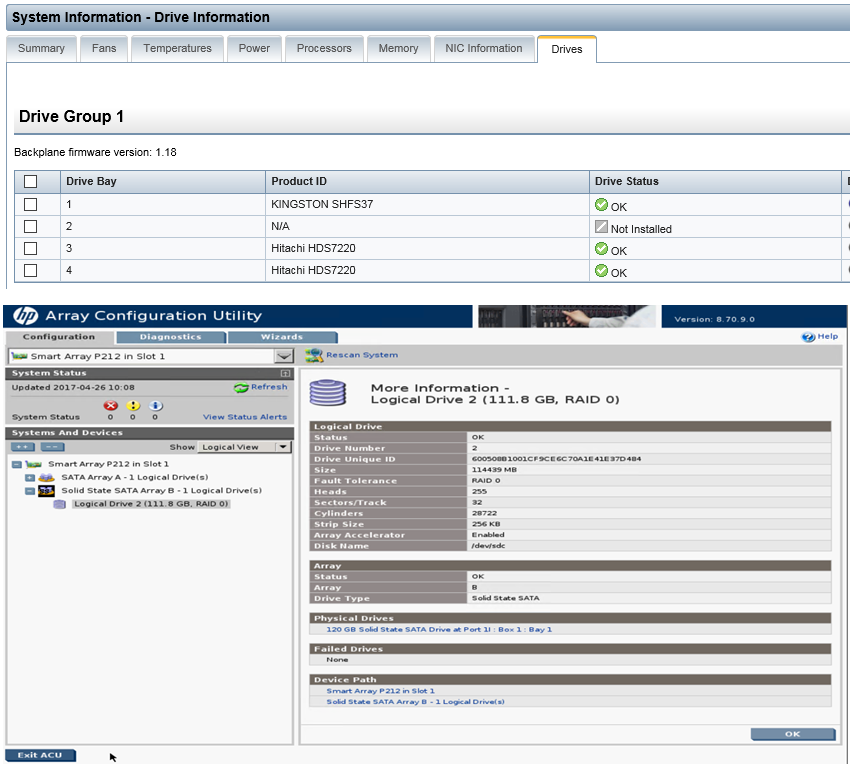Open the Memory tab

coord(399,48)
